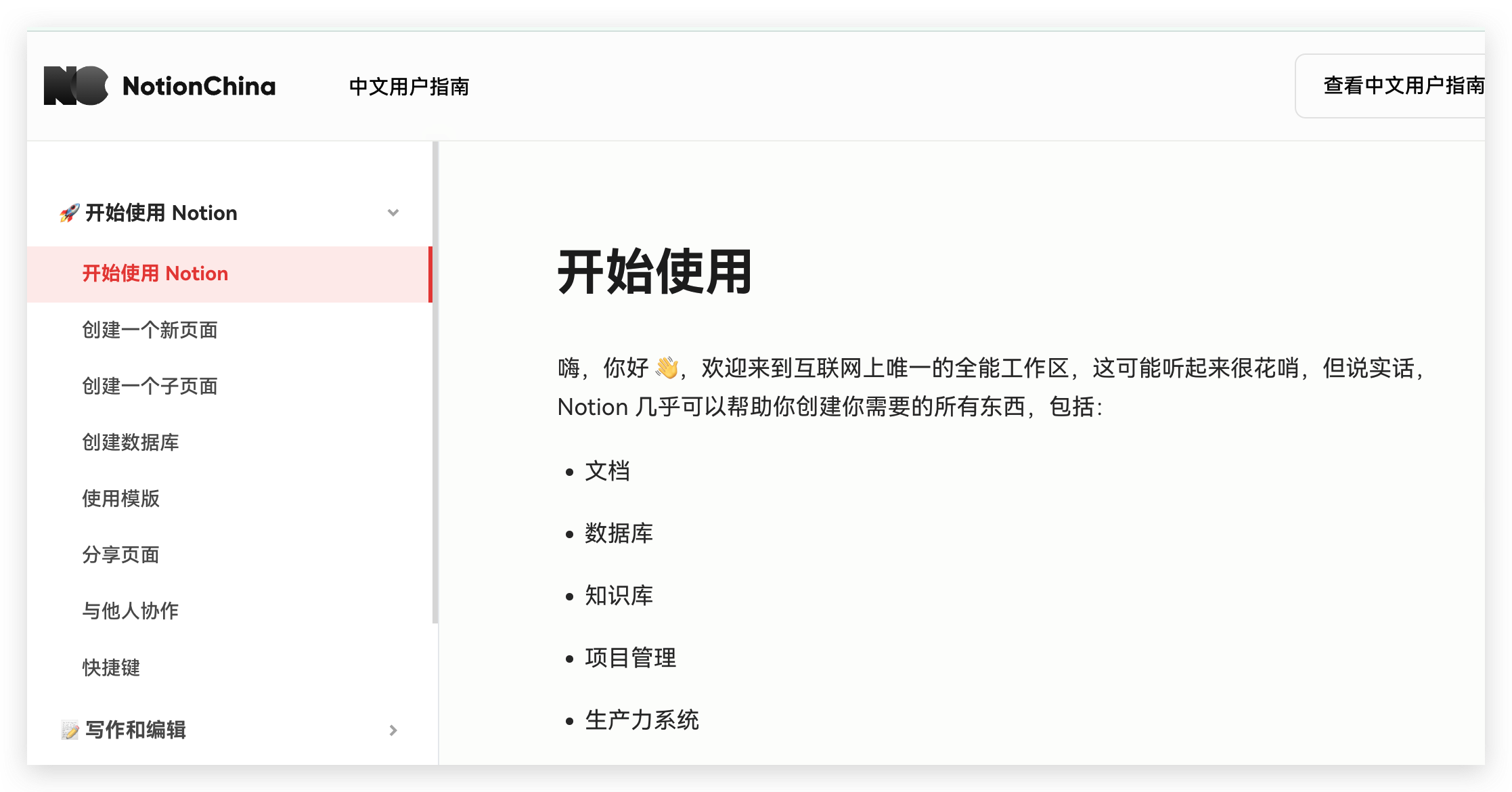Click the waving hand emoji in greeting
This screenshot has width=1512, height=792.
tap(667, 368)
